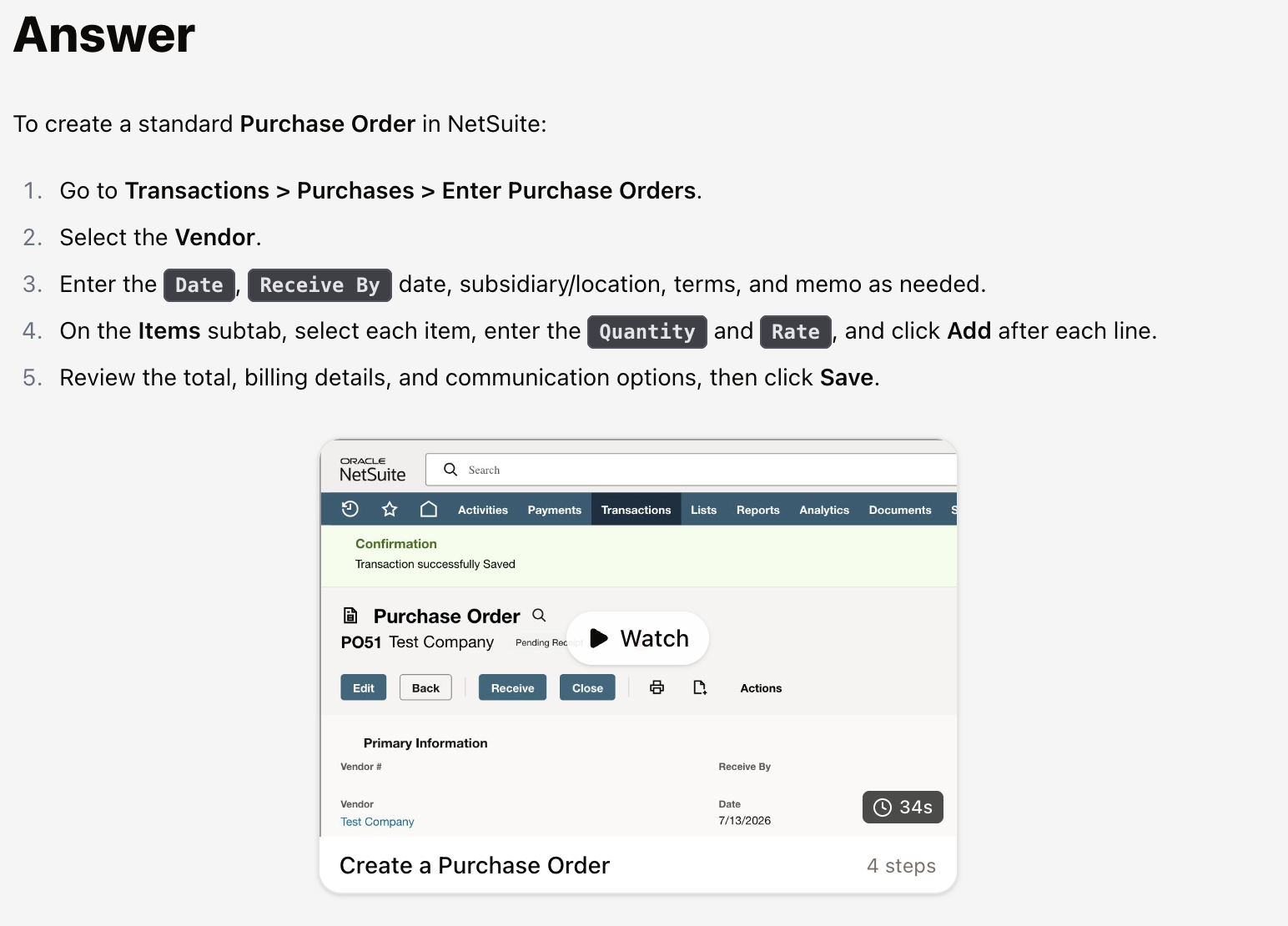
Task: Click the clock icon in 34s badge
Action: point(883,808)
